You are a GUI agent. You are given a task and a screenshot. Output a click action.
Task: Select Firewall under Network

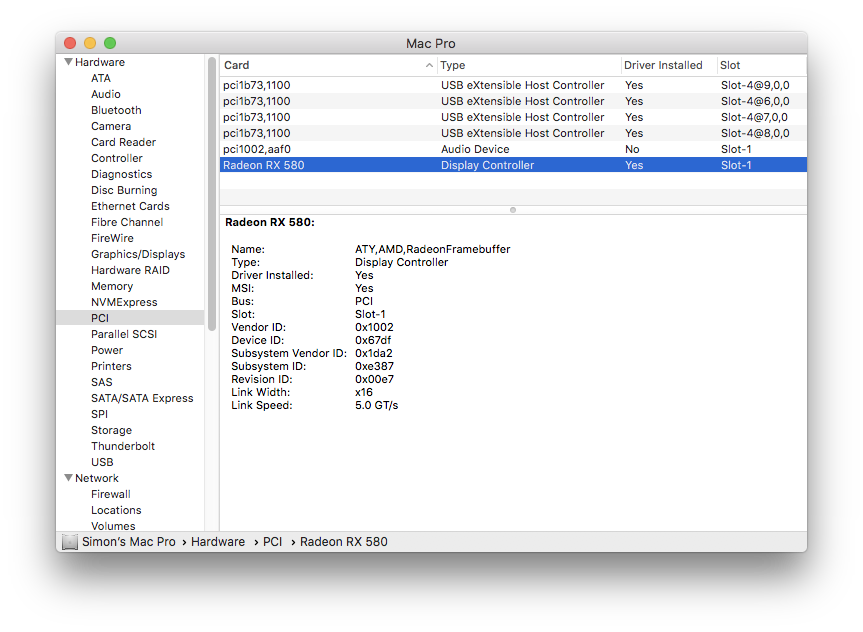[111, 494]
